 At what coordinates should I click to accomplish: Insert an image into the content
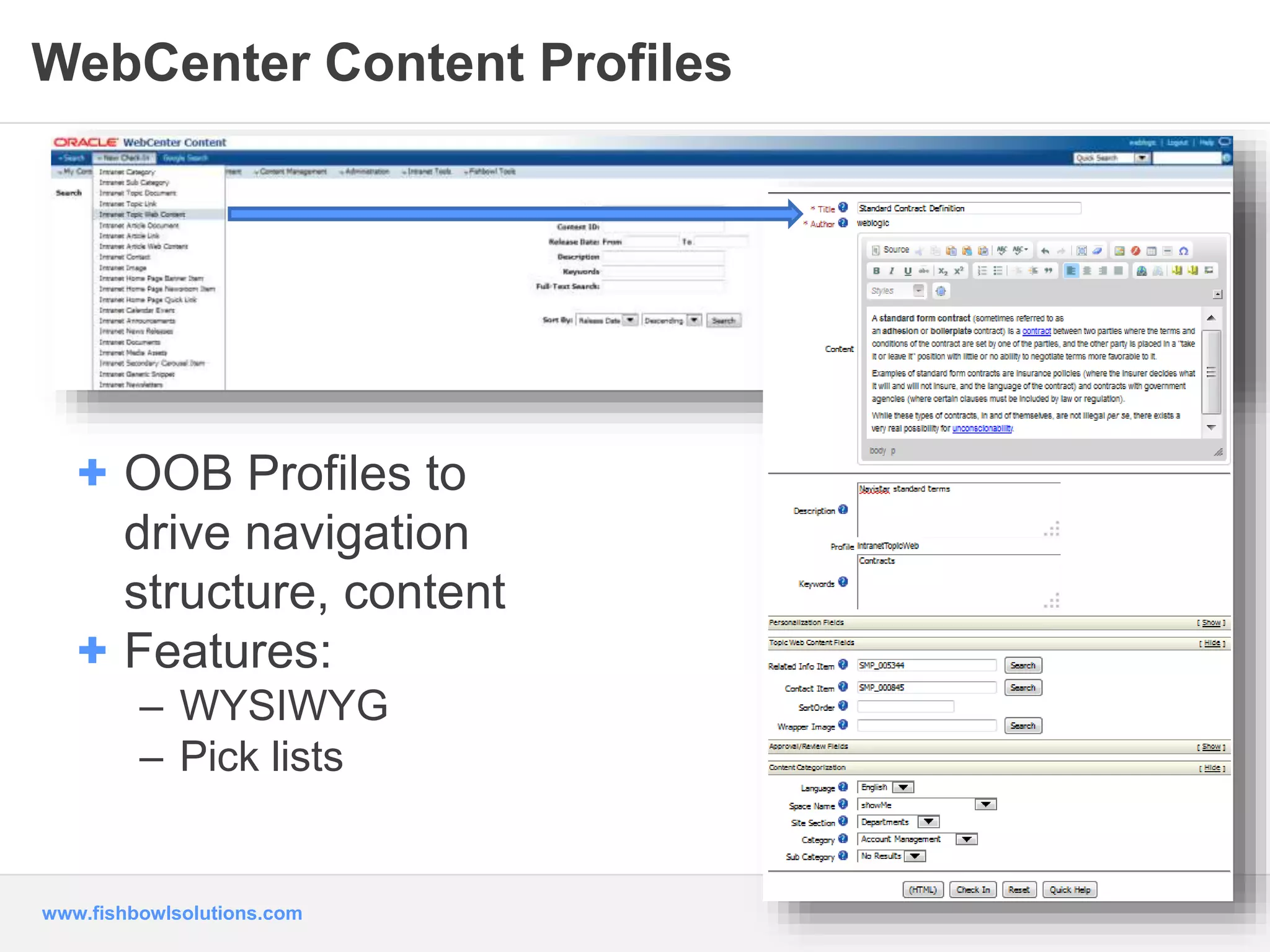[x=1119, y=251]
